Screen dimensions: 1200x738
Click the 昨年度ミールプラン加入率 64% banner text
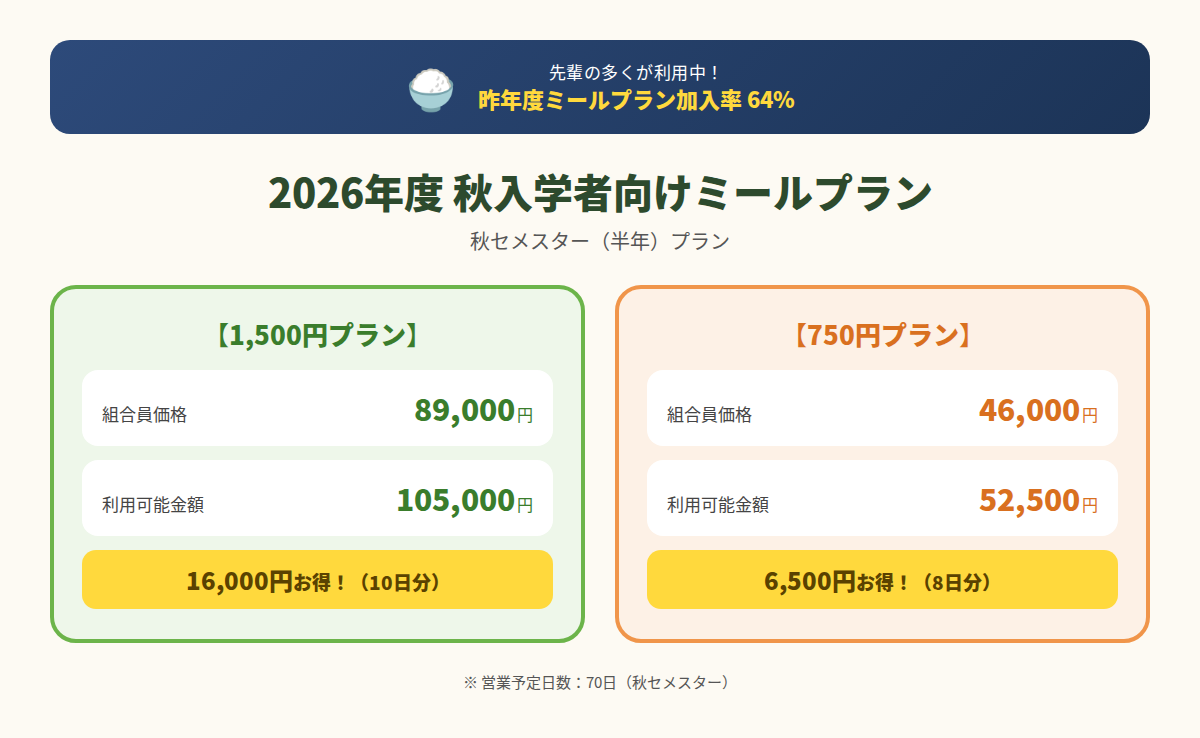pyautogui.click(x=636, y=100)
